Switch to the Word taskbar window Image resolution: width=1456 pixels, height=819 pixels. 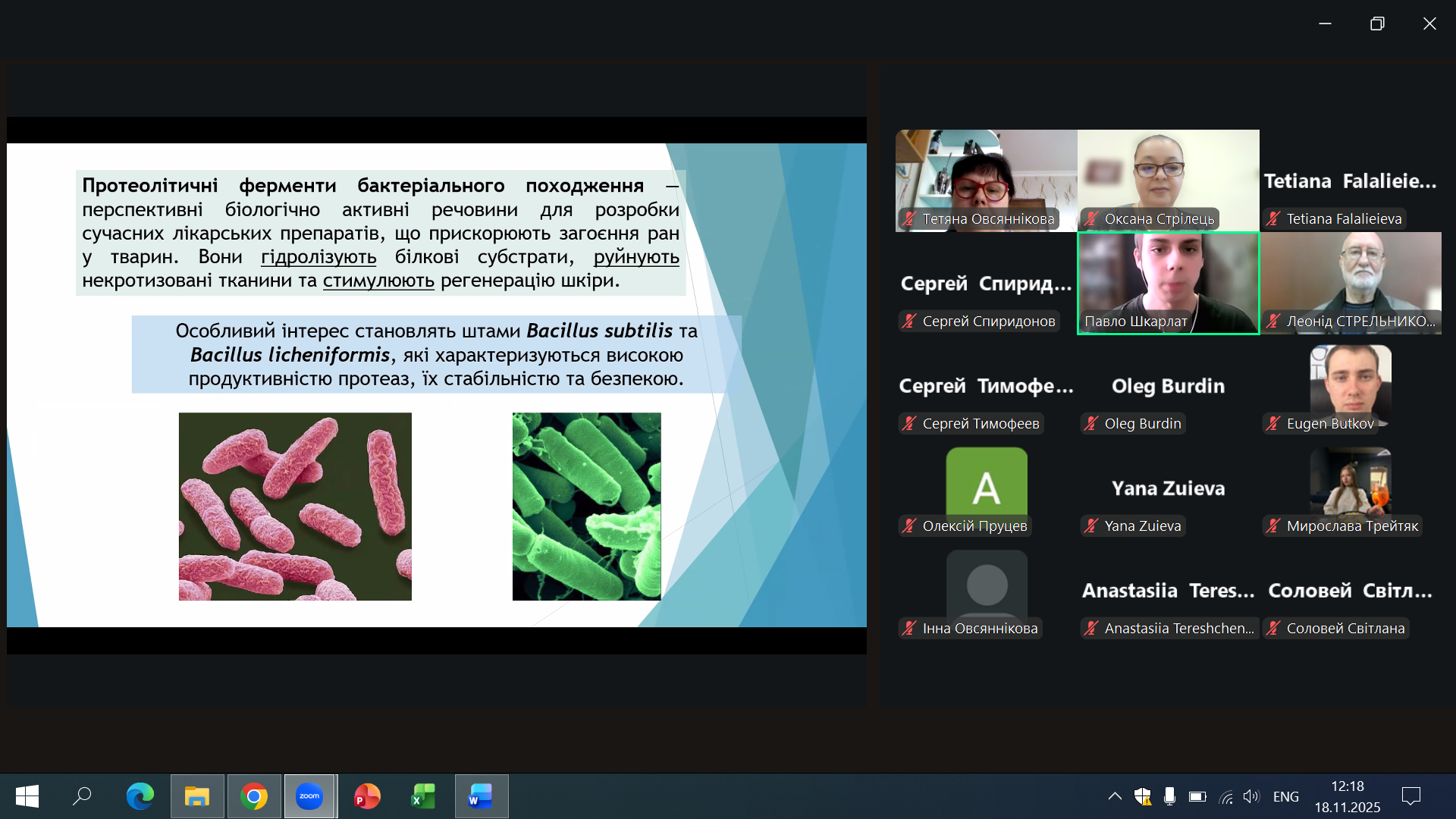[x=481, y=796]
